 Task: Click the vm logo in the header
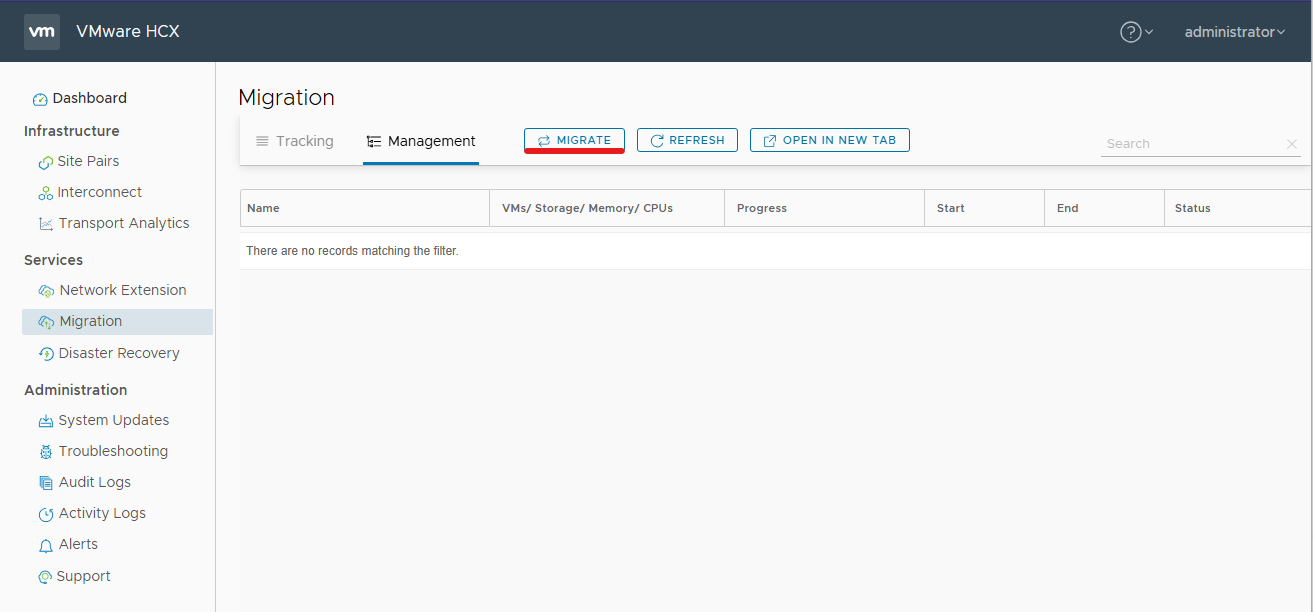pyautogui.click(x=42, y=31)
